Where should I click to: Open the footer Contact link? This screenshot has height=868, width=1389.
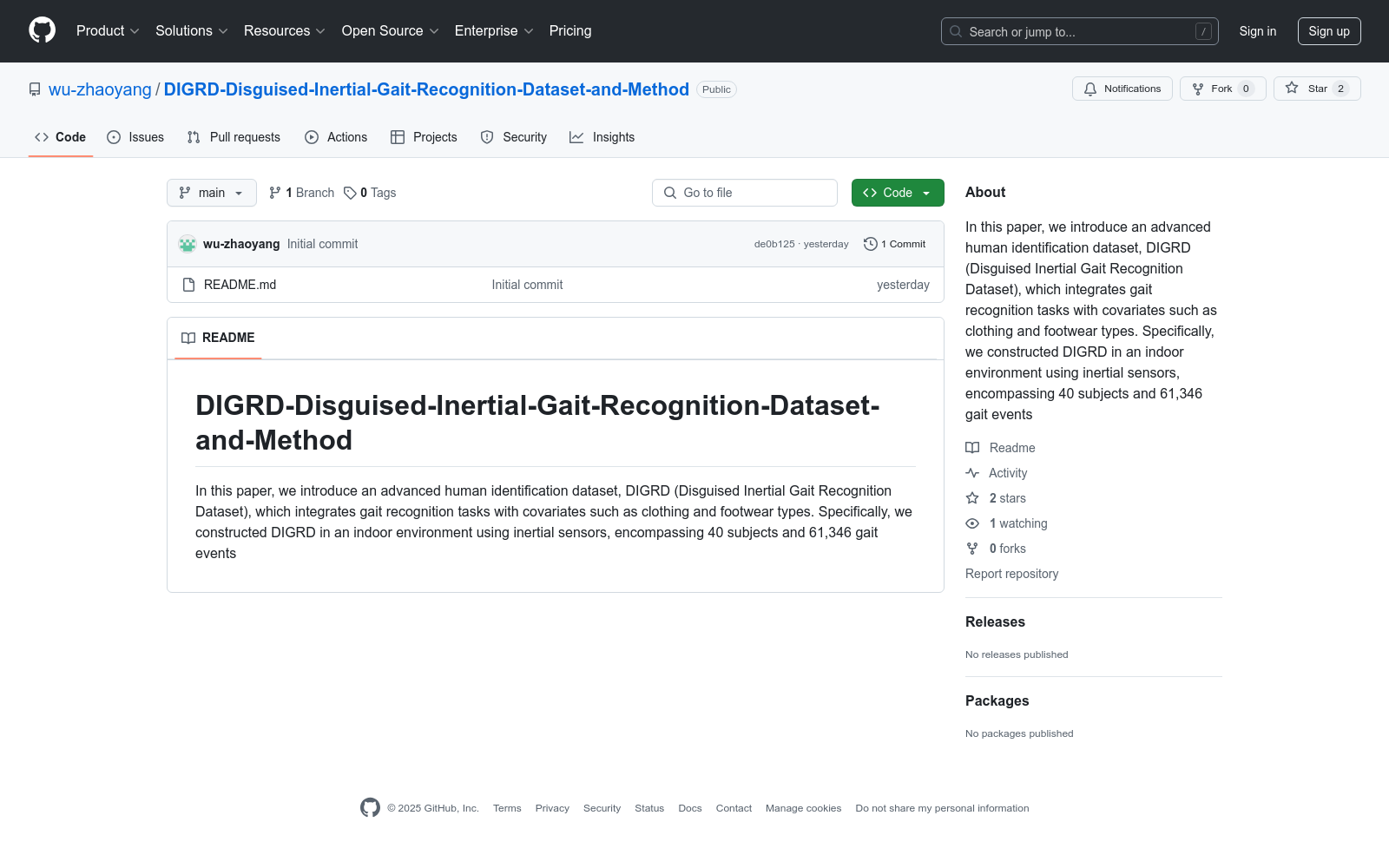click(x=734, y=808)
